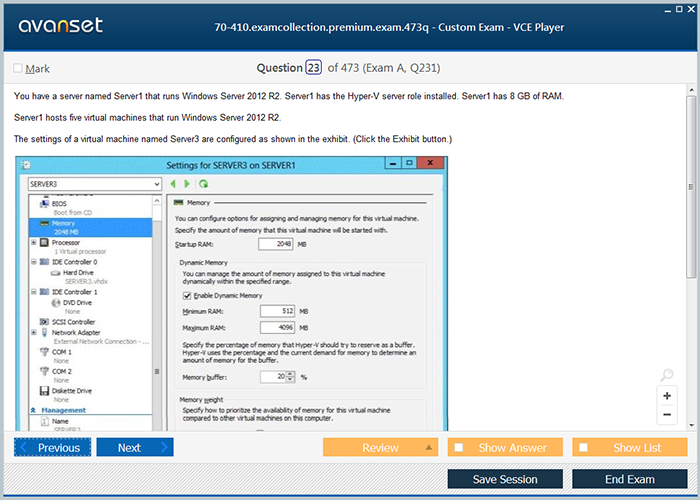Zoom out with the minus button
Screen dimensions: 700x500
tap(667, 414)
